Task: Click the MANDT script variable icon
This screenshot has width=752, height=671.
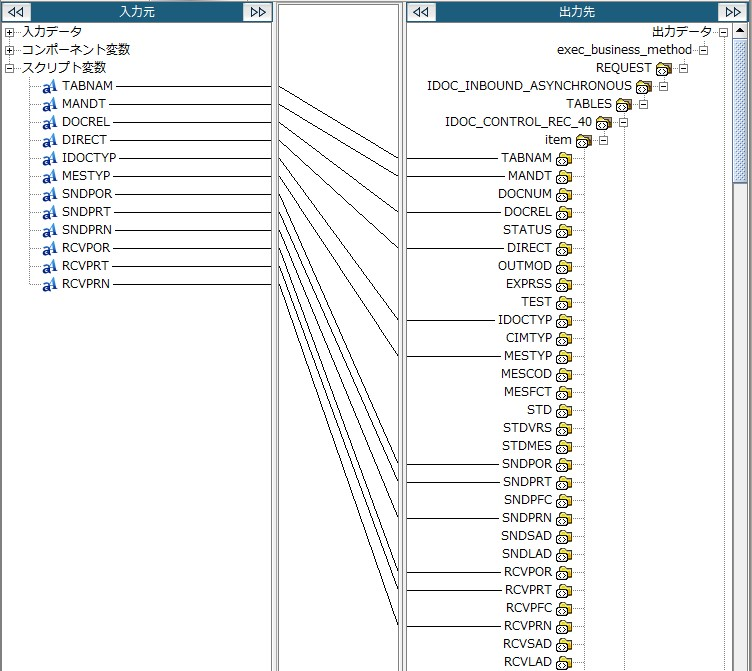Action: (x=49, y=105)
